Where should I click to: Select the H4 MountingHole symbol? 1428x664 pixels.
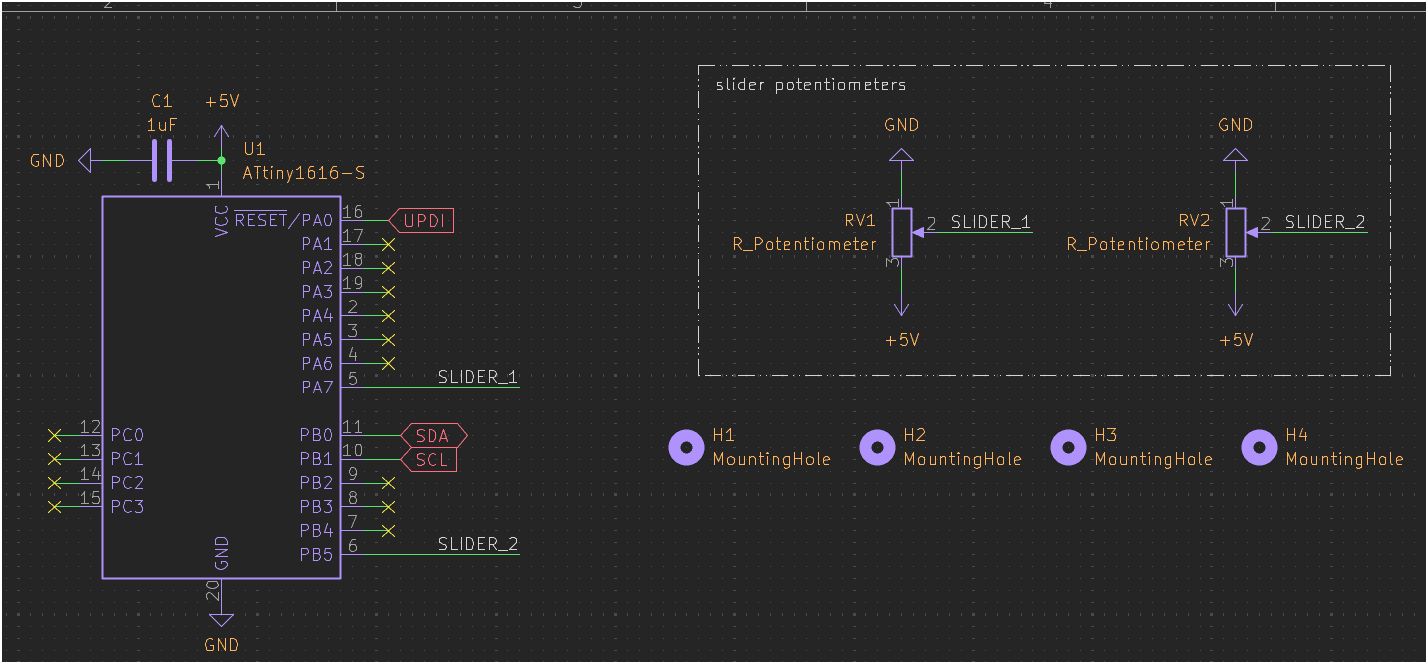coord(1259,447)
